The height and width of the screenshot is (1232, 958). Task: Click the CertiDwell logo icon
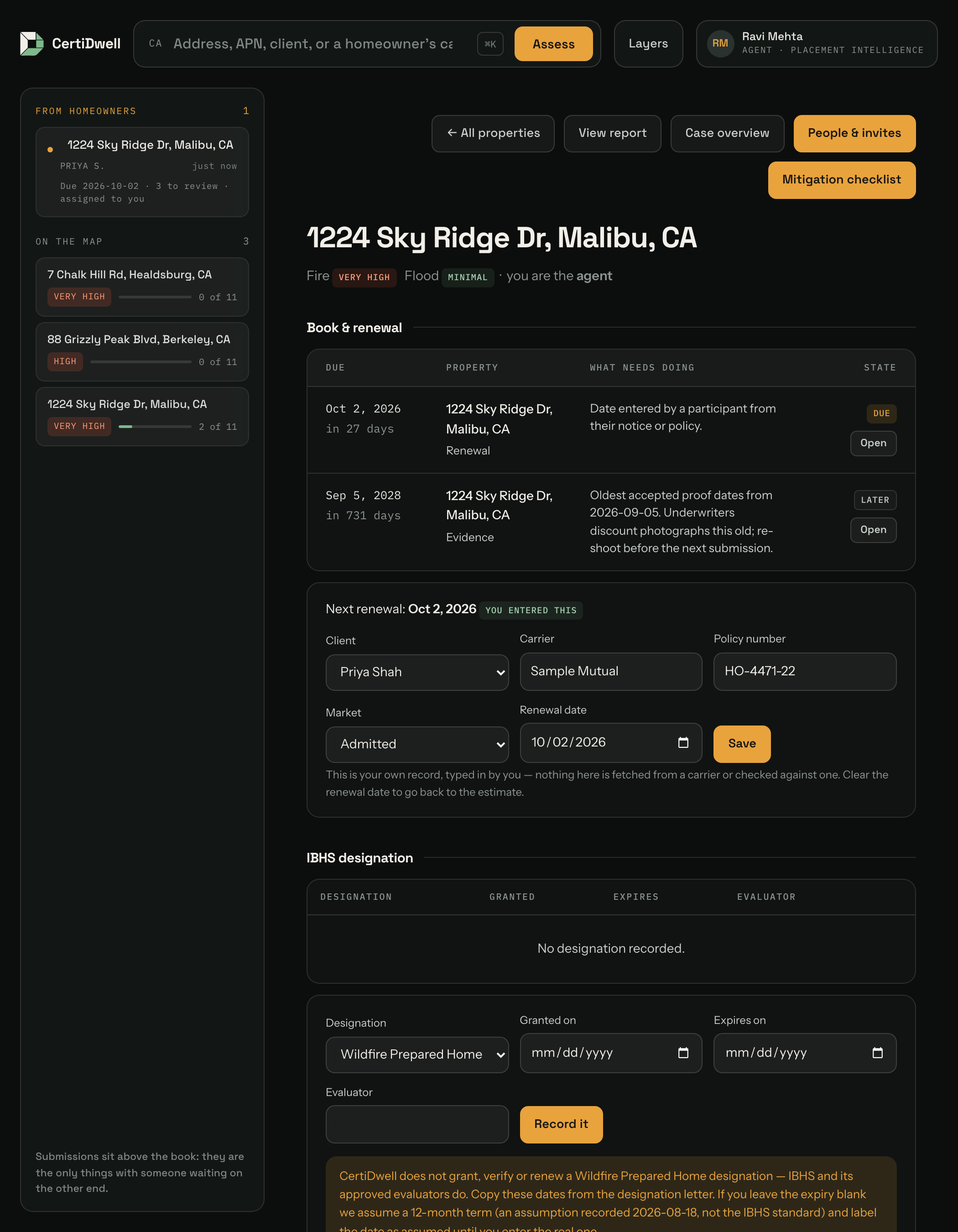pos(31,43)
